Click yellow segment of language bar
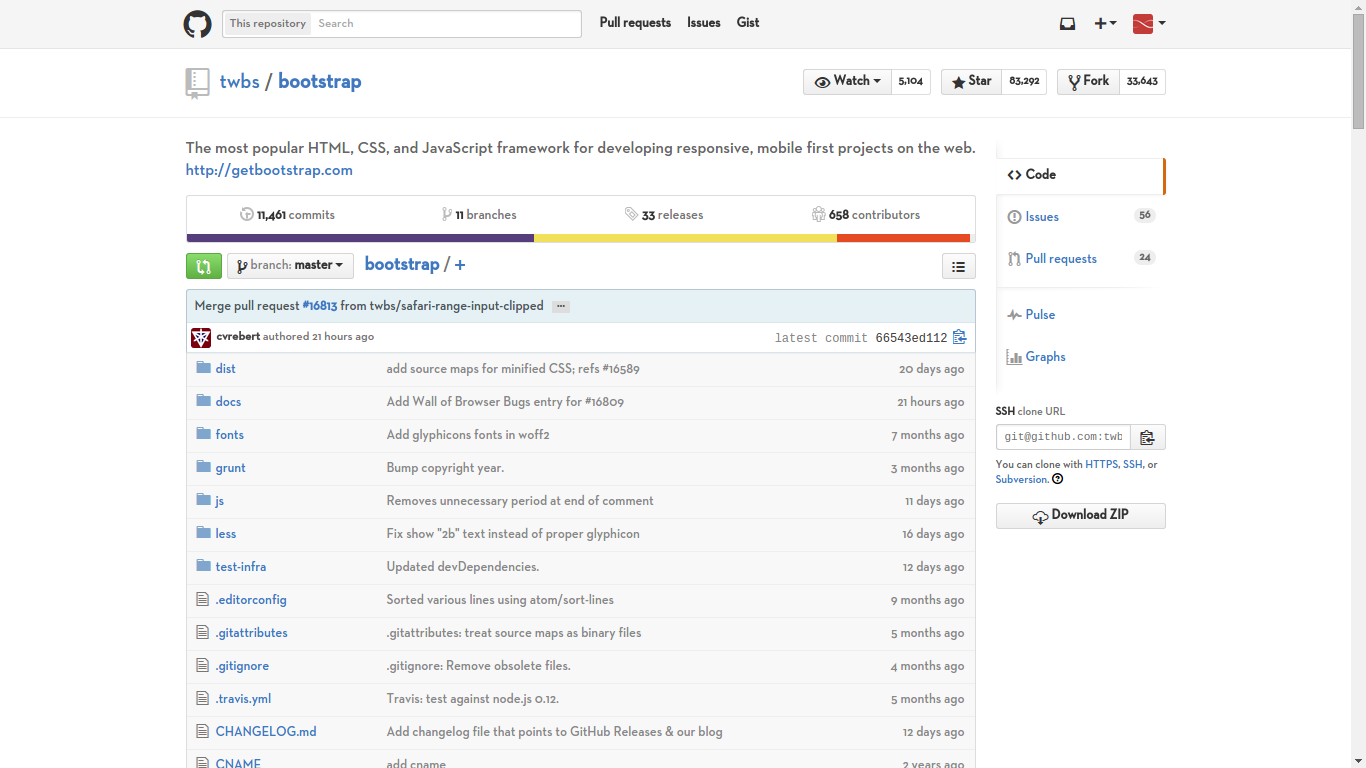Viewport: 1366px width, 768px height. tap(685, 238)
